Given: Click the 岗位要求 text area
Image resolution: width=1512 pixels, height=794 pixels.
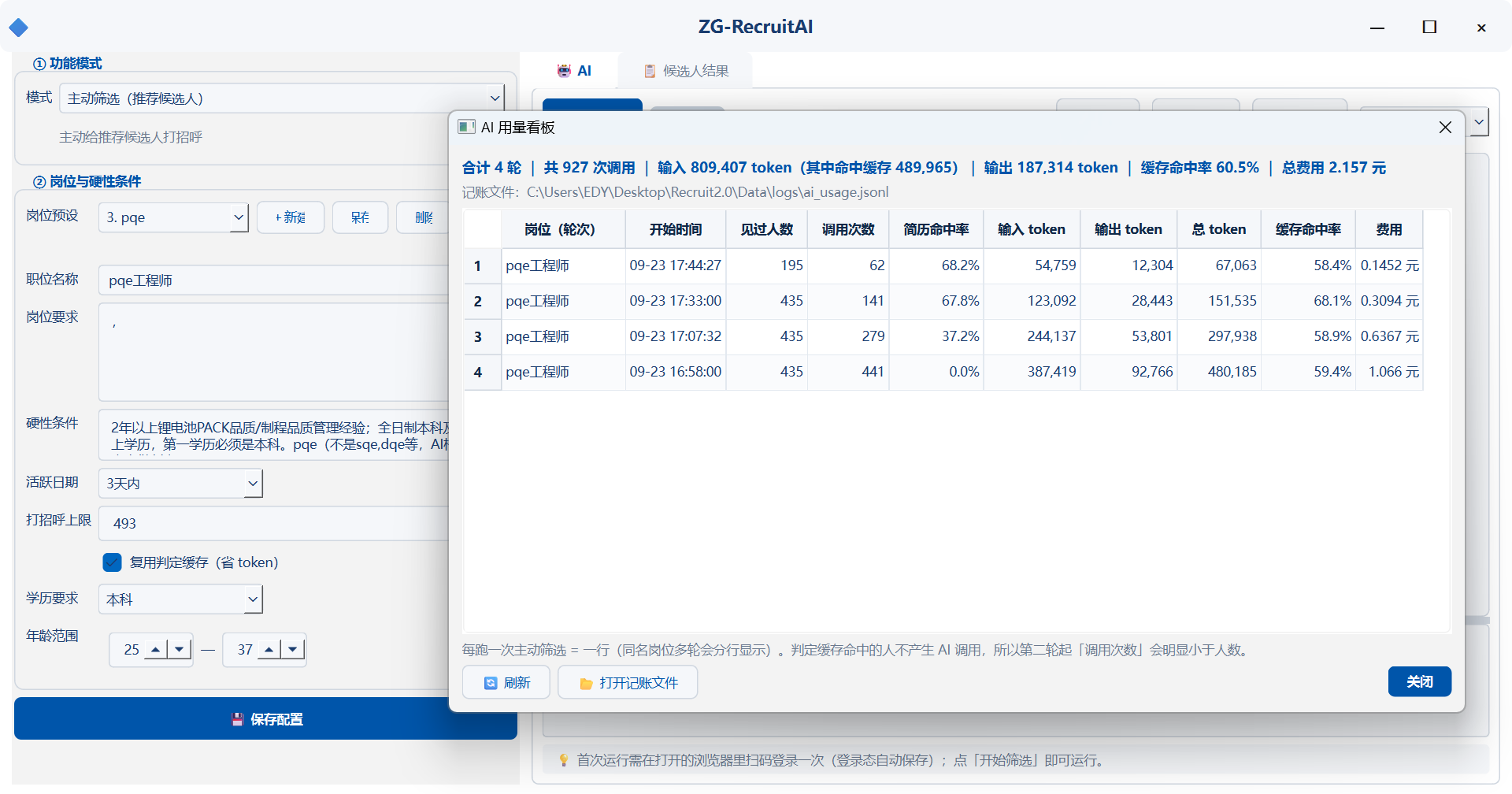Looking at the screenshot, I should [x=273, y=352].
